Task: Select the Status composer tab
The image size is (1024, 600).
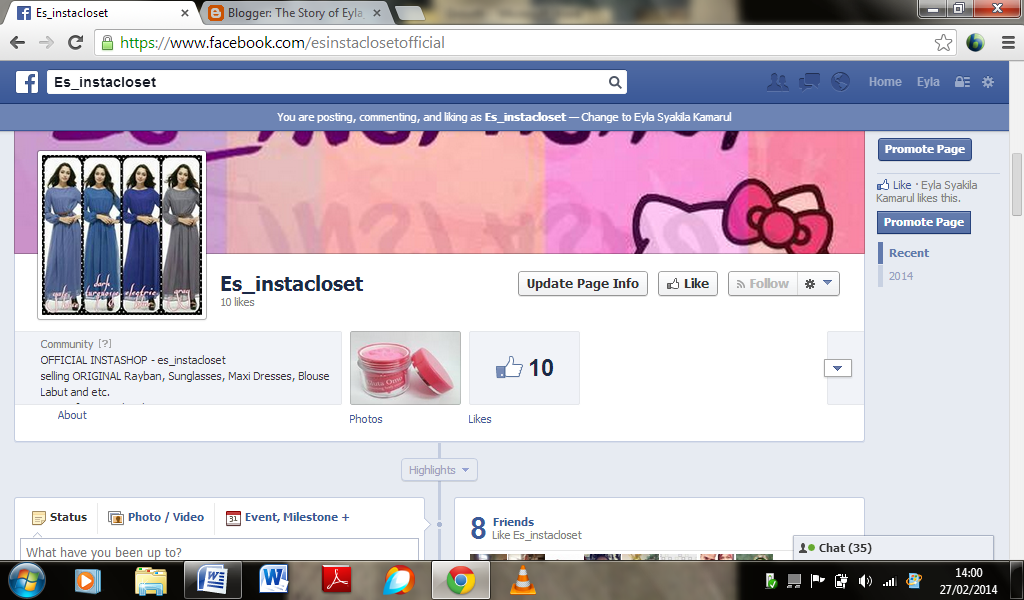Action: pyautogui.click(x=59, y=517)
